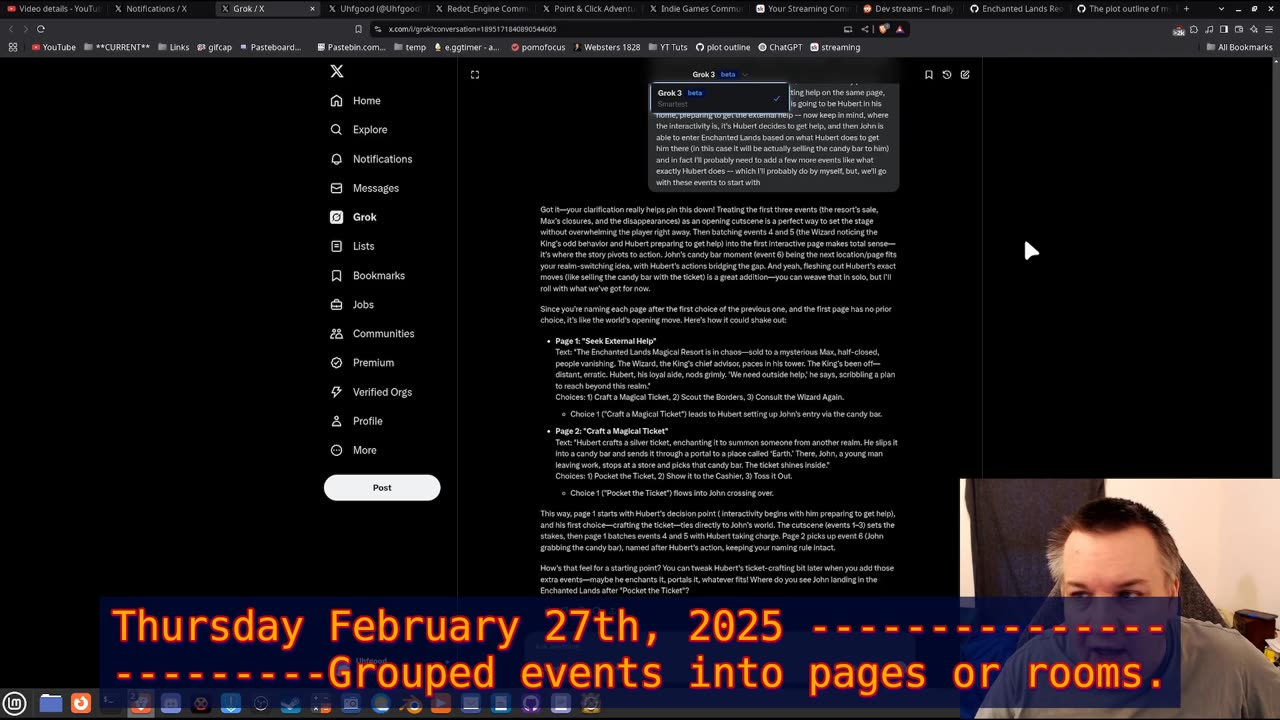This screenshot has height=720, width=1280.
Task: Open Websters 1828 bookmark
Action: pyautogui.click(x=606, y=47)
